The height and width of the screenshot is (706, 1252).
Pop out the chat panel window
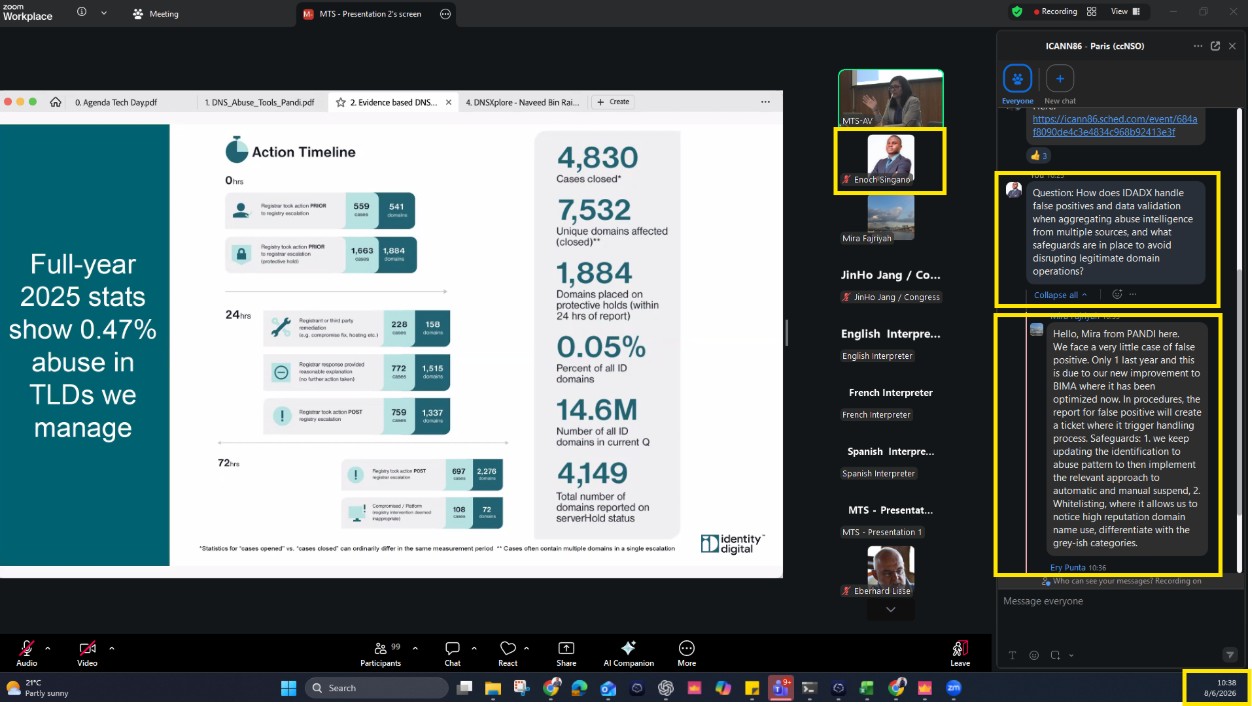click(x=1215, y=46)
